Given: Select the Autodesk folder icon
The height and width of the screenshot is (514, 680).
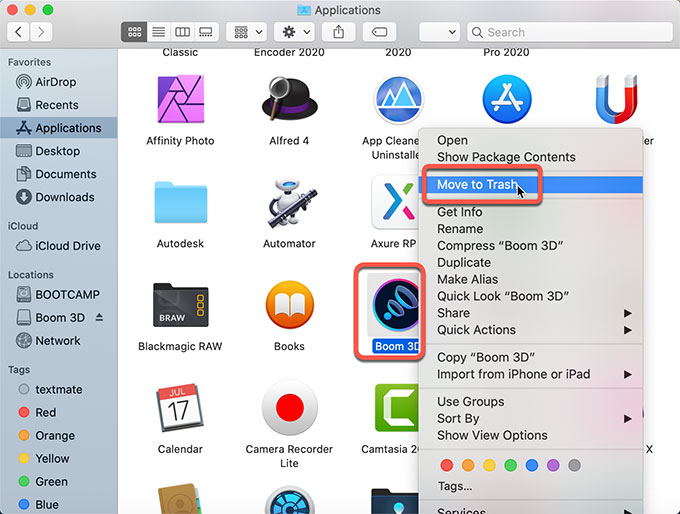Looking at the screenshot, I should tap(180, 203).
